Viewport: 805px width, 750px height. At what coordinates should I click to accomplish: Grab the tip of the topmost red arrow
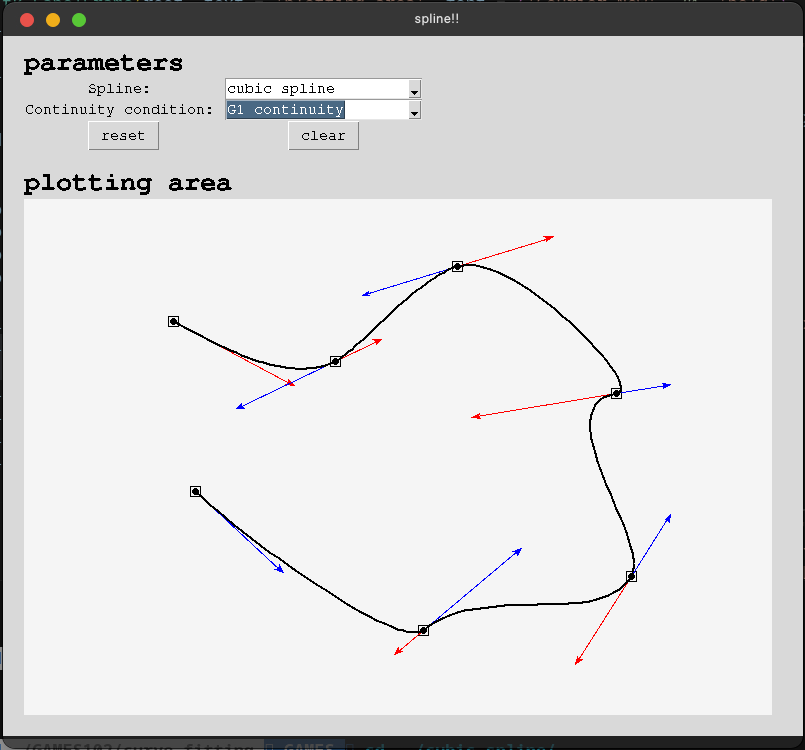[553, 237]
